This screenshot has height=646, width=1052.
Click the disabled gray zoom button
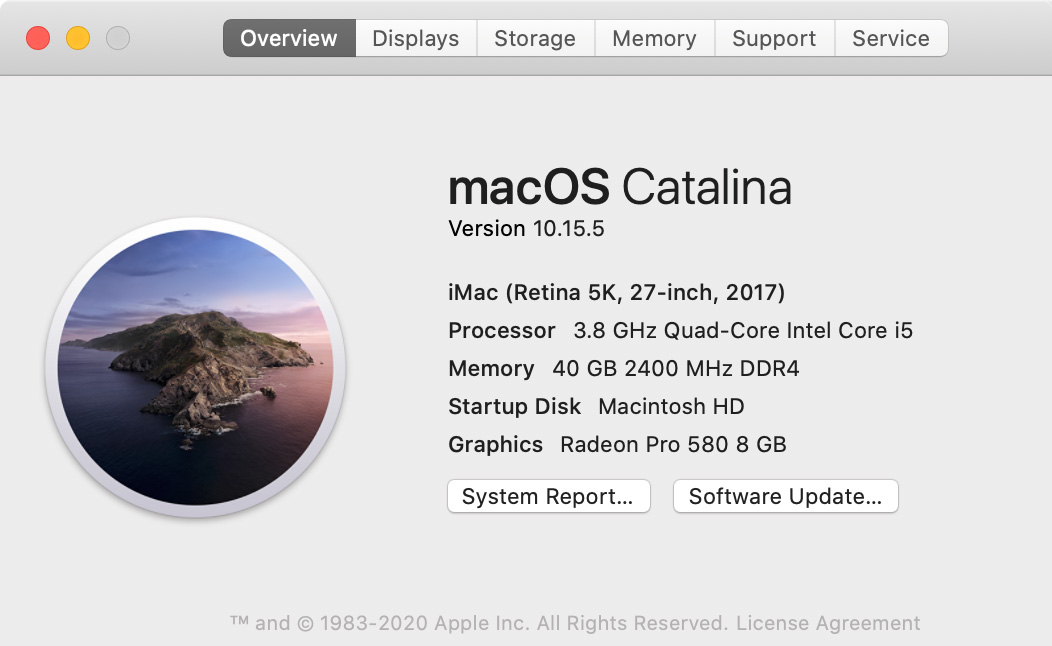118,38
